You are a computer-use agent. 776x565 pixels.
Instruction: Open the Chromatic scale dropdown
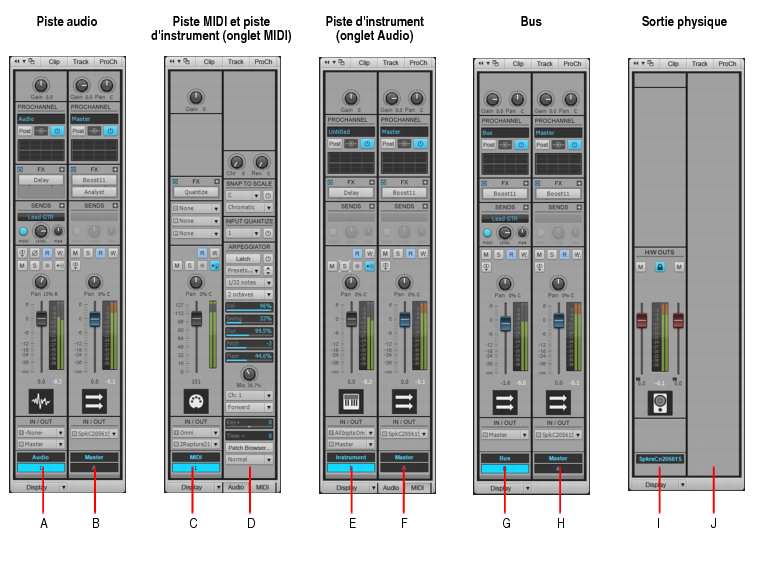click(249, 208)
